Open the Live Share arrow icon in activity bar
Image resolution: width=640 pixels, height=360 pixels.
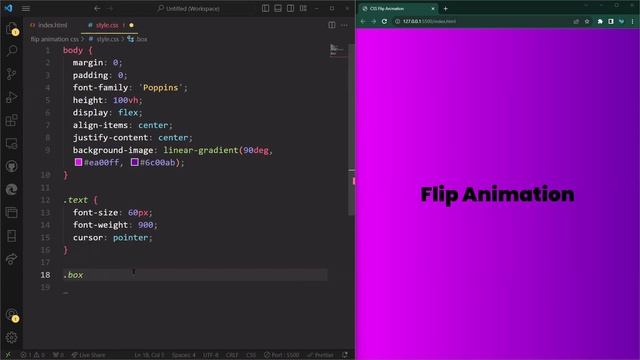pyautogui.click(x=12, y=259)
